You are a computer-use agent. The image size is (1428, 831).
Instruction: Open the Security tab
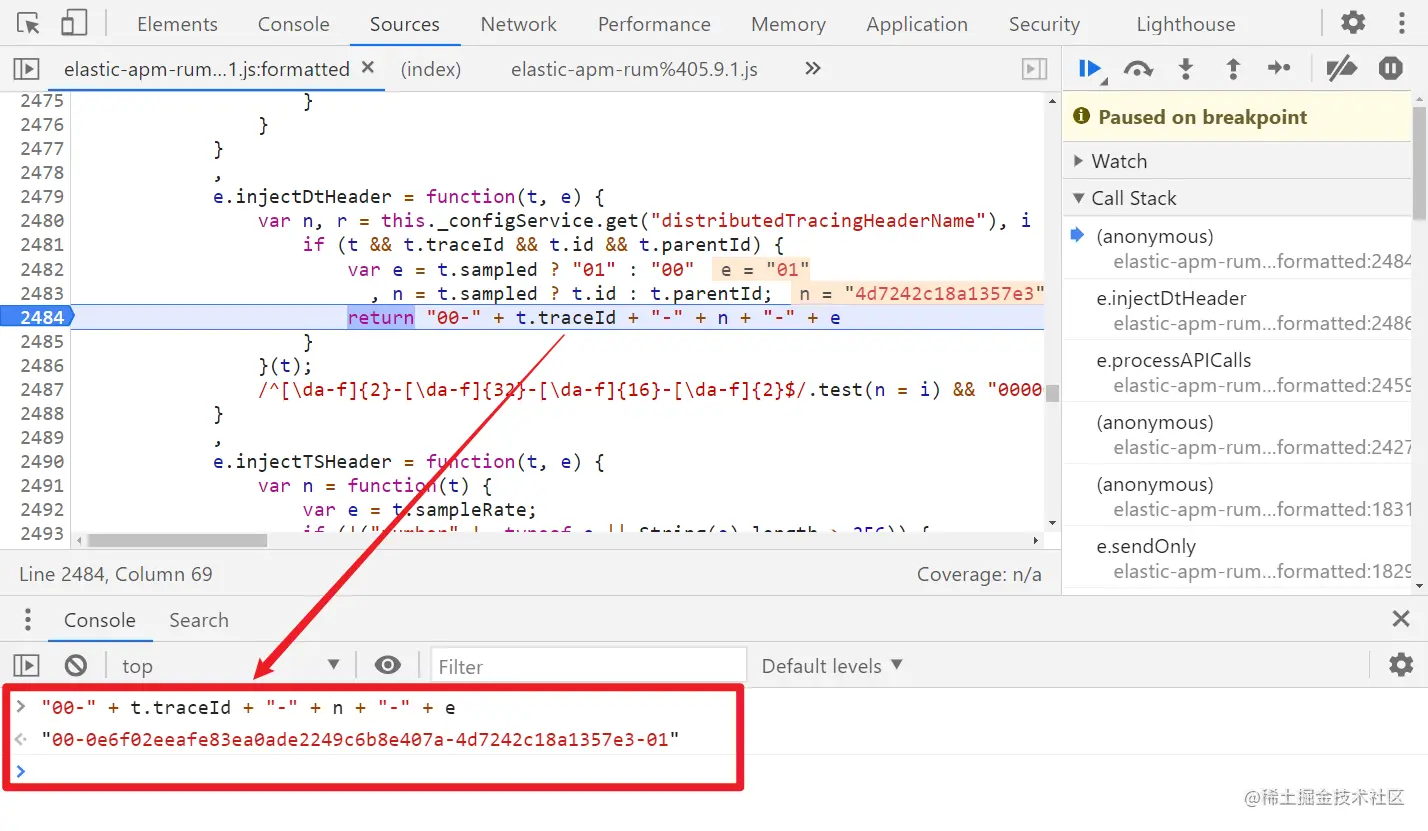tap(1044, 24)
